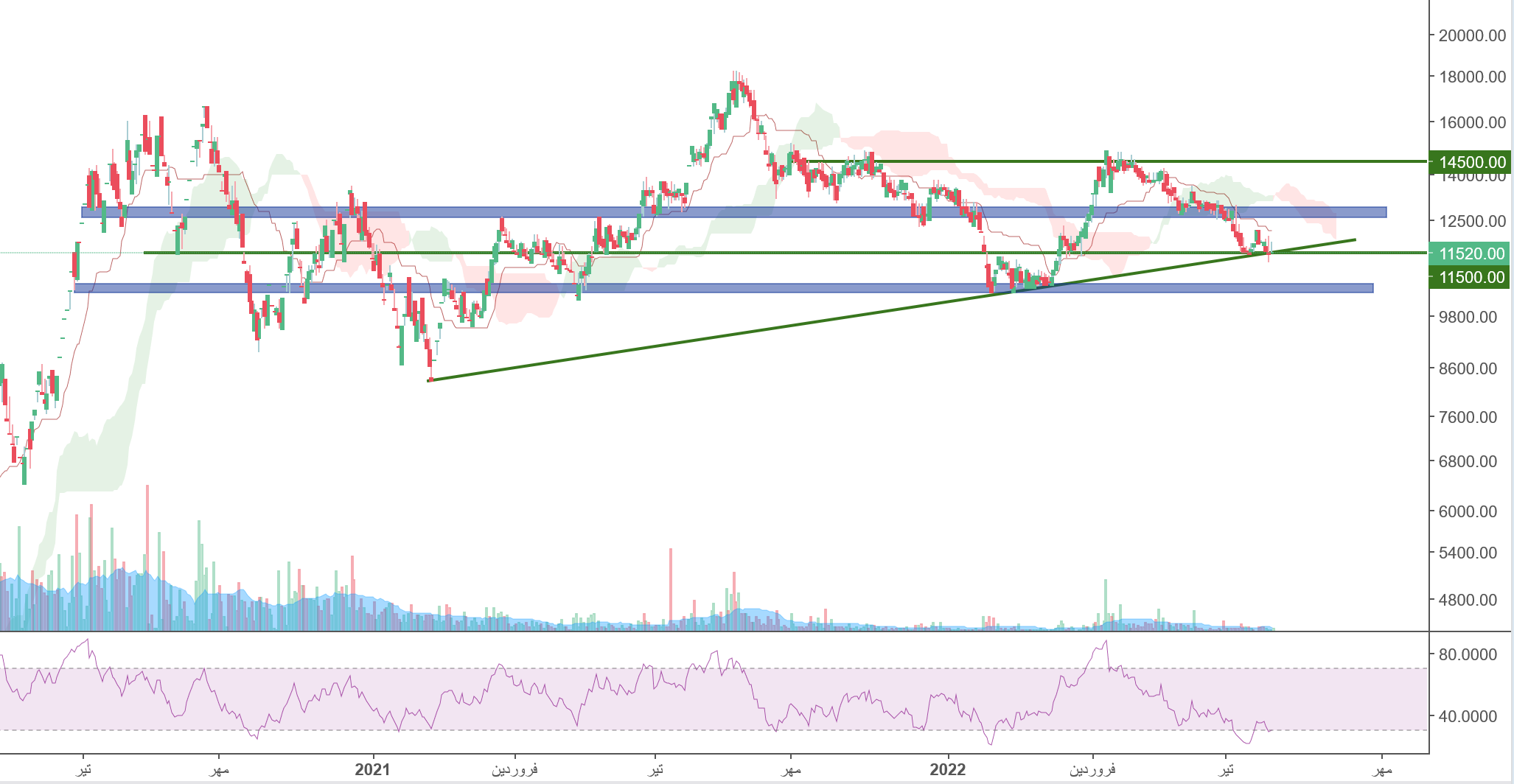Click the 2022 label on time axis

947,769
